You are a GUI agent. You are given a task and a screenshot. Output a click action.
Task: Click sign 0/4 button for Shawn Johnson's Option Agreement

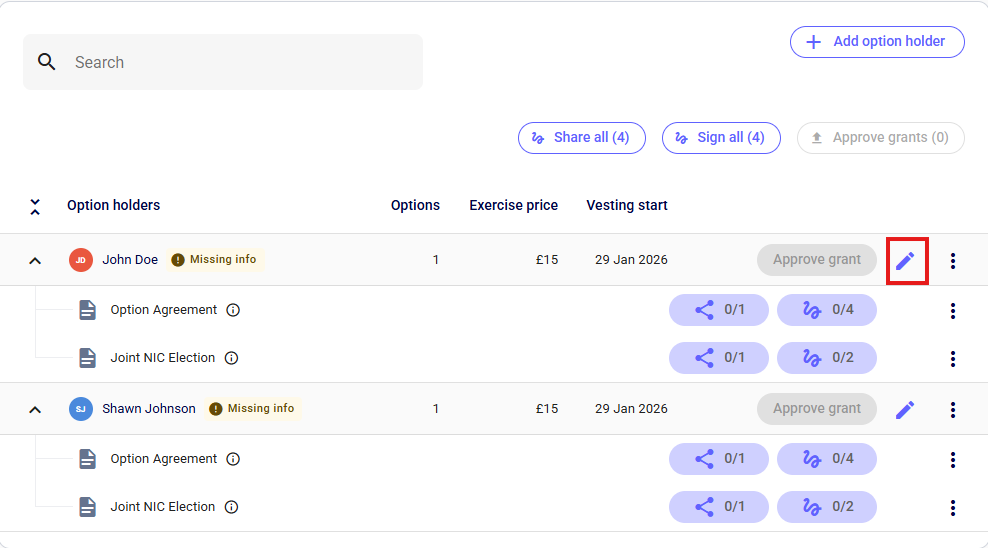click(826, 459)
